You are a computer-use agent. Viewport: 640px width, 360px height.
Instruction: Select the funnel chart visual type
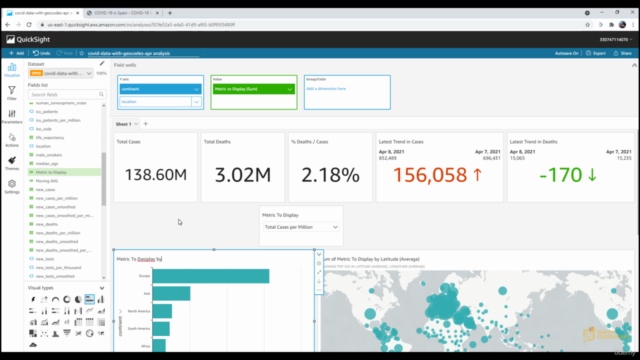[67, 333]
